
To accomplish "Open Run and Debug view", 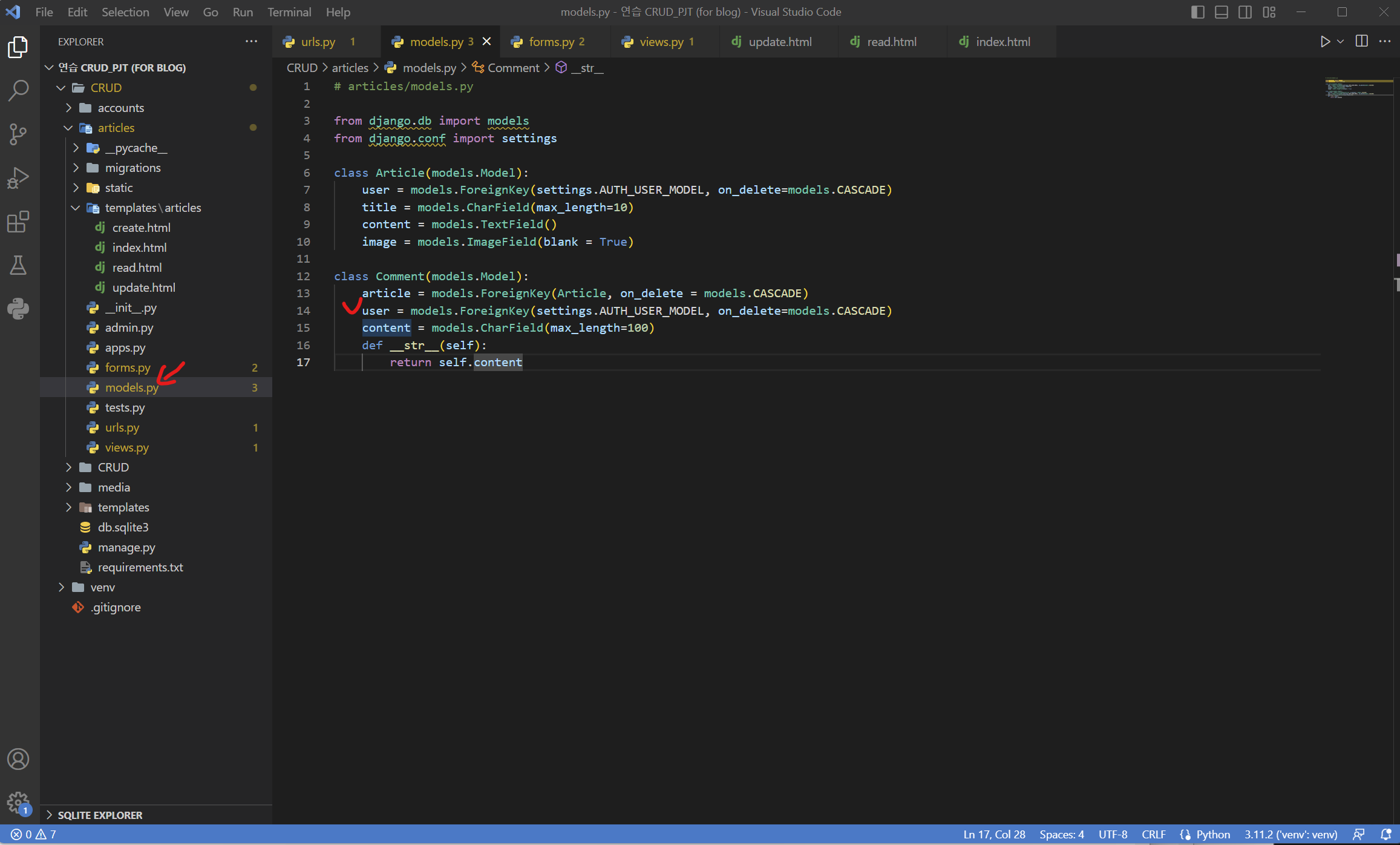I will point(18,178).
